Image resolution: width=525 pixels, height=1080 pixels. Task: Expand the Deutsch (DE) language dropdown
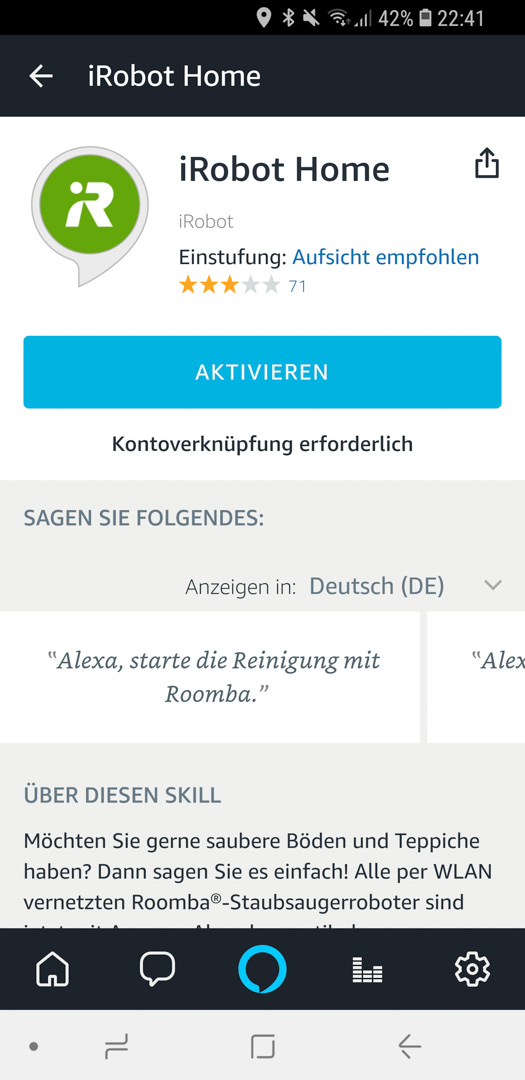377,586
